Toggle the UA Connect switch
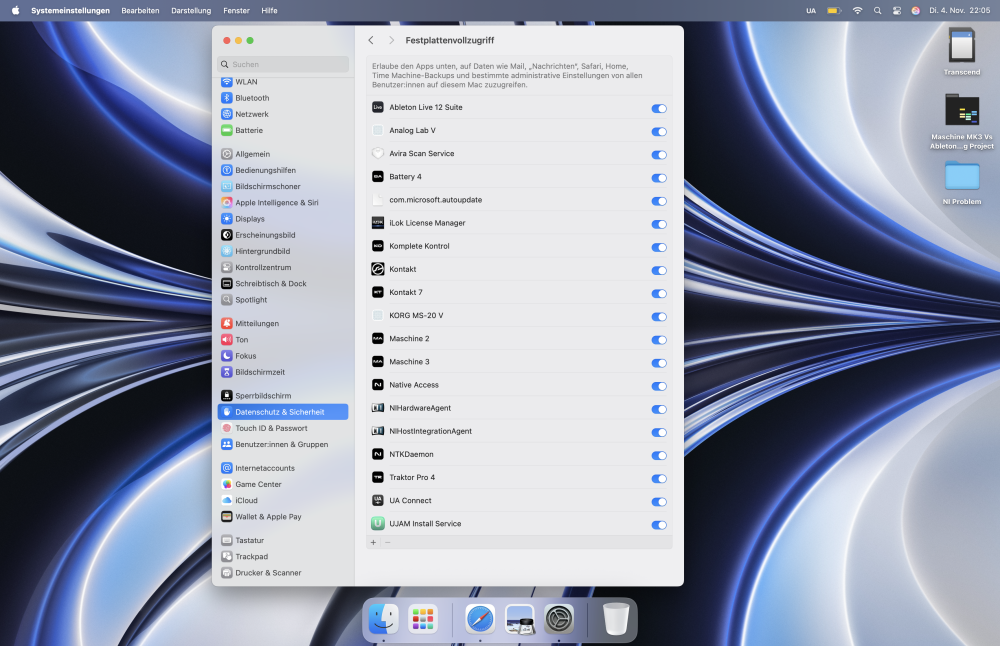The image size is (1000, 646). [x=659, y=501]
